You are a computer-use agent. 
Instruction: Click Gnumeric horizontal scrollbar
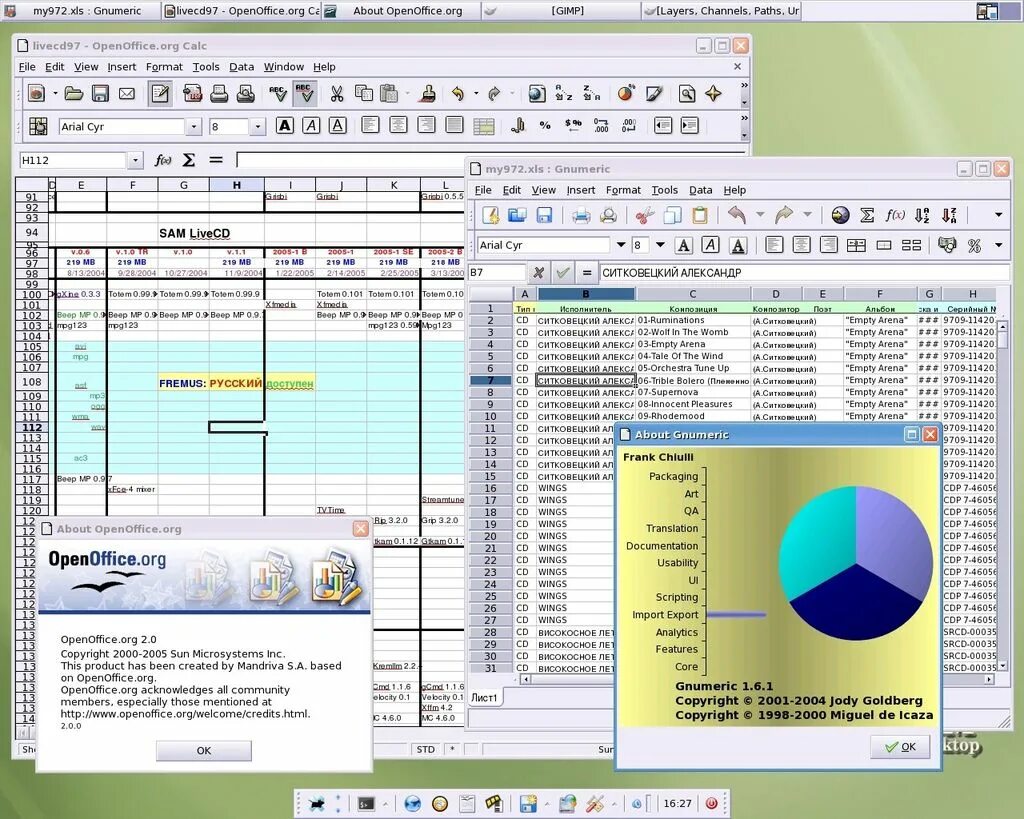pyautogui.click(x=757, y=679)
